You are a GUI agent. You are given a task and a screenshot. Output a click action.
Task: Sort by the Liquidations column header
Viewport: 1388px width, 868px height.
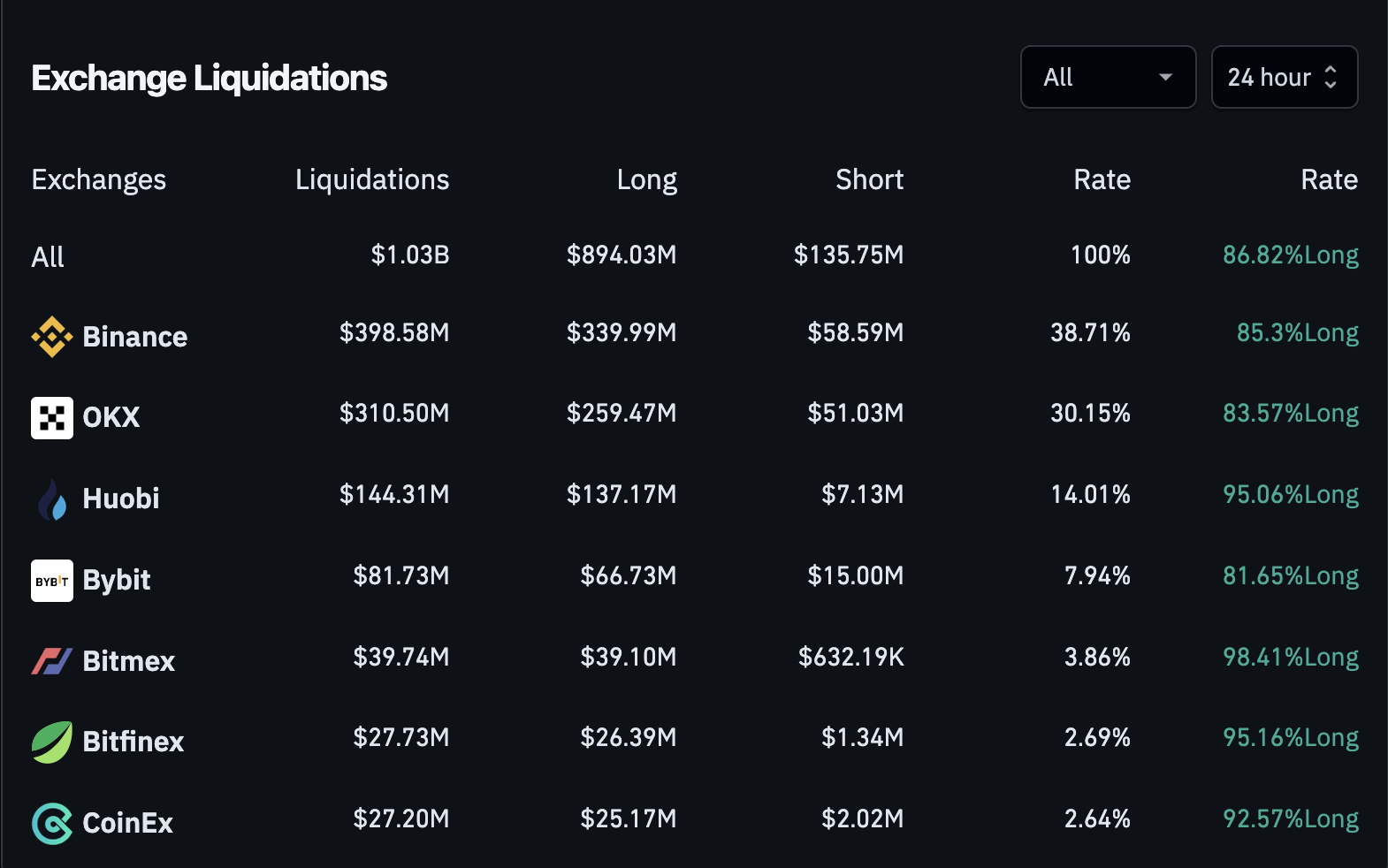click(x=372, y=179)
